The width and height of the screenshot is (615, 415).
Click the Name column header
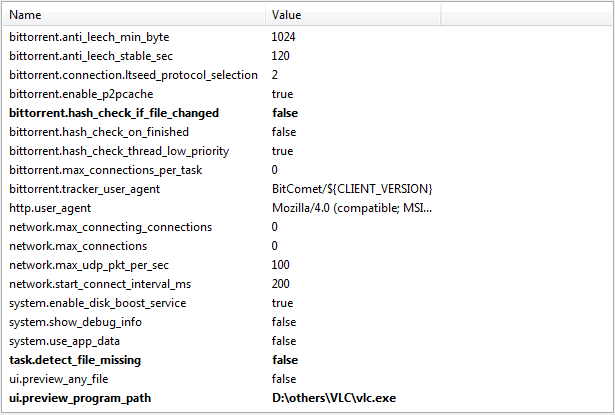pyautogui.click(x=25, y=15)
